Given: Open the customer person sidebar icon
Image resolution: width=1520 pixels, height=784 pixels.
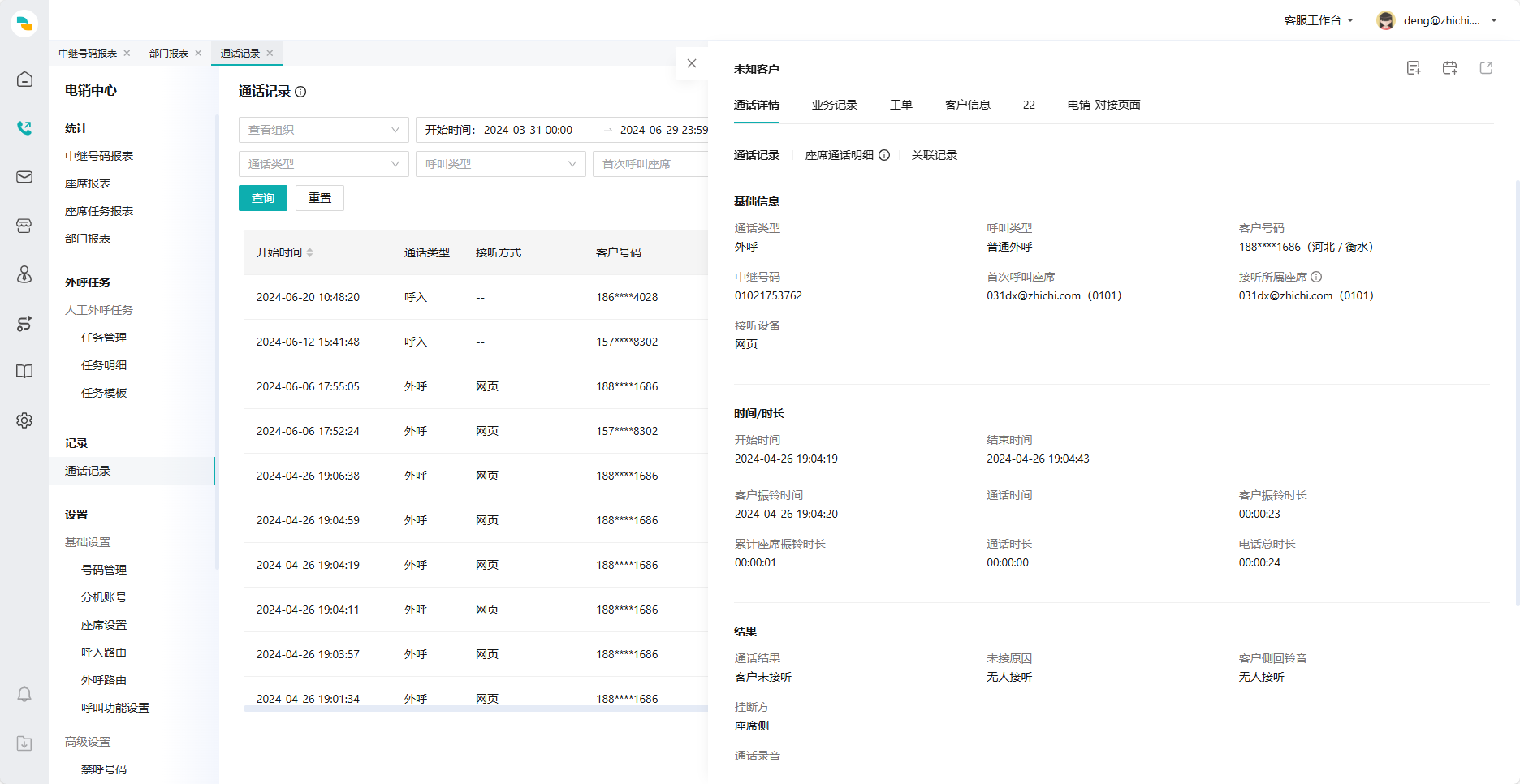Looking at the screenshot, I should coord(24,274).
